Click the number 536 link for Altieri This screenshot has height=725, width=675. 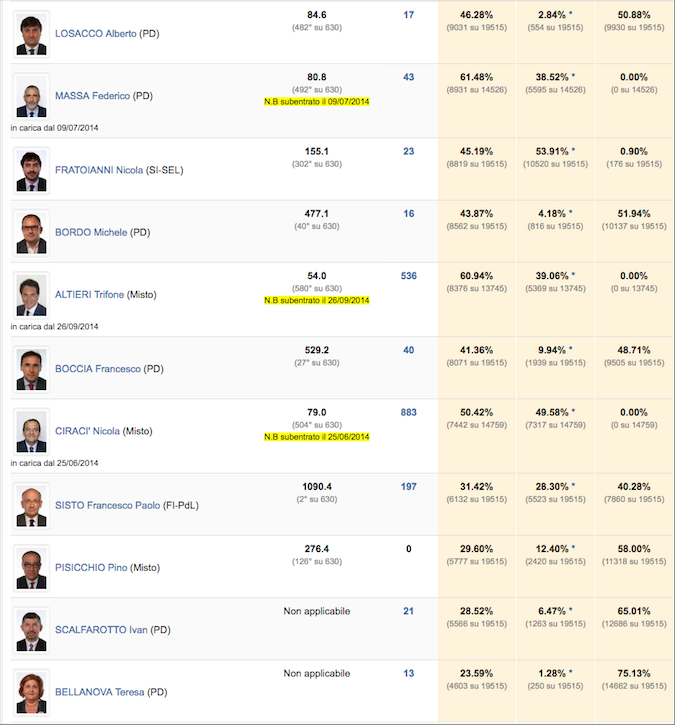click(x=409, y=276)
